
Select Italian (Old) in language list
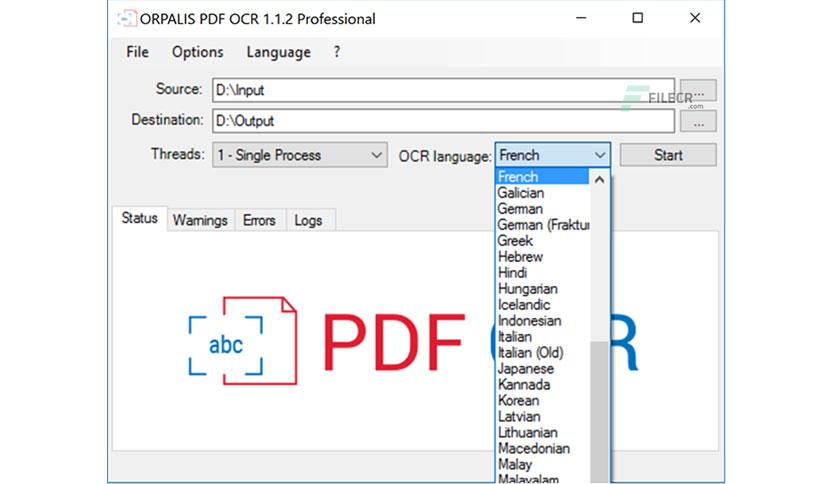[542, 352]
